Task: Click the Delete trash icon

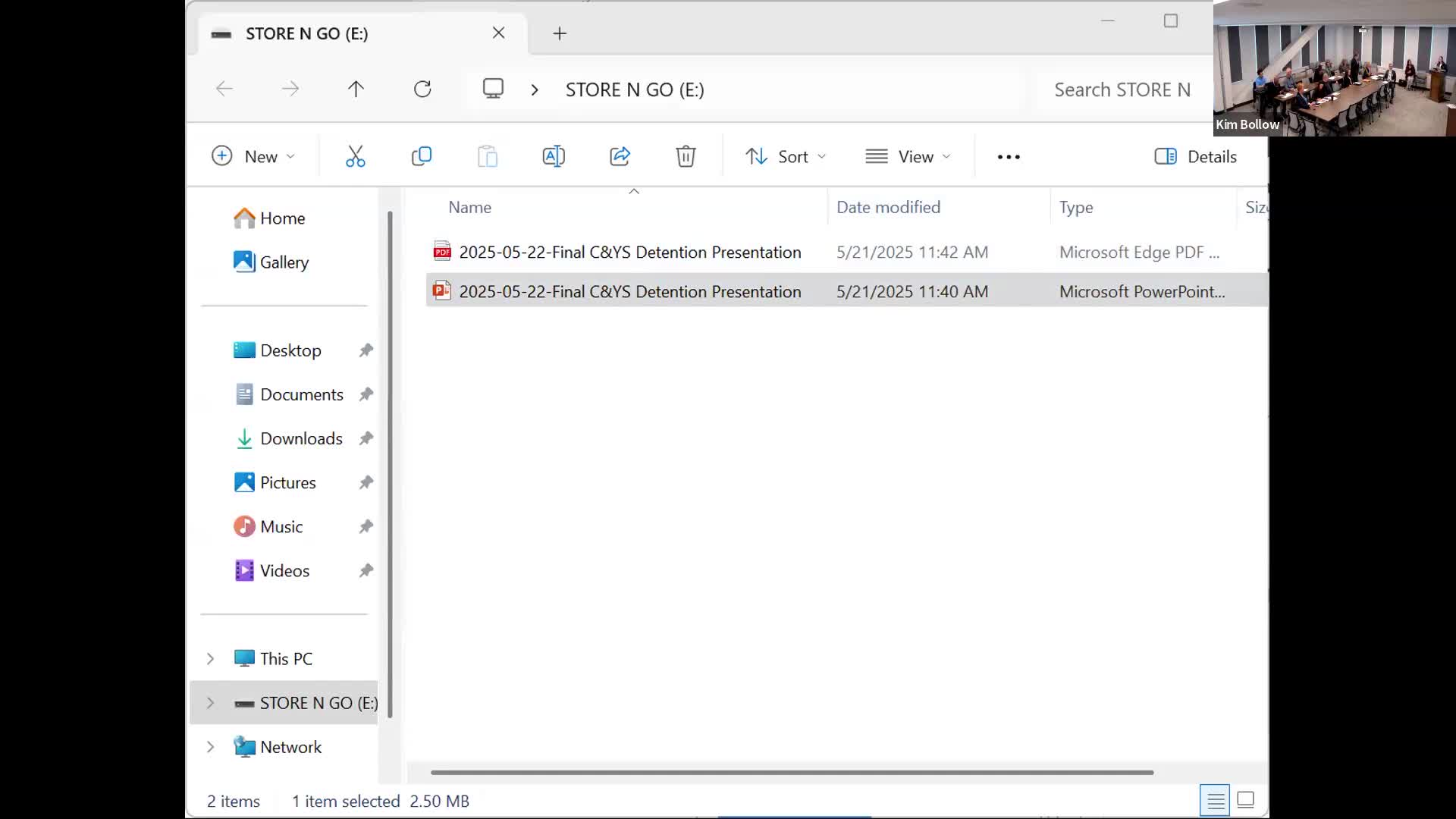Action: pos(686,156)
